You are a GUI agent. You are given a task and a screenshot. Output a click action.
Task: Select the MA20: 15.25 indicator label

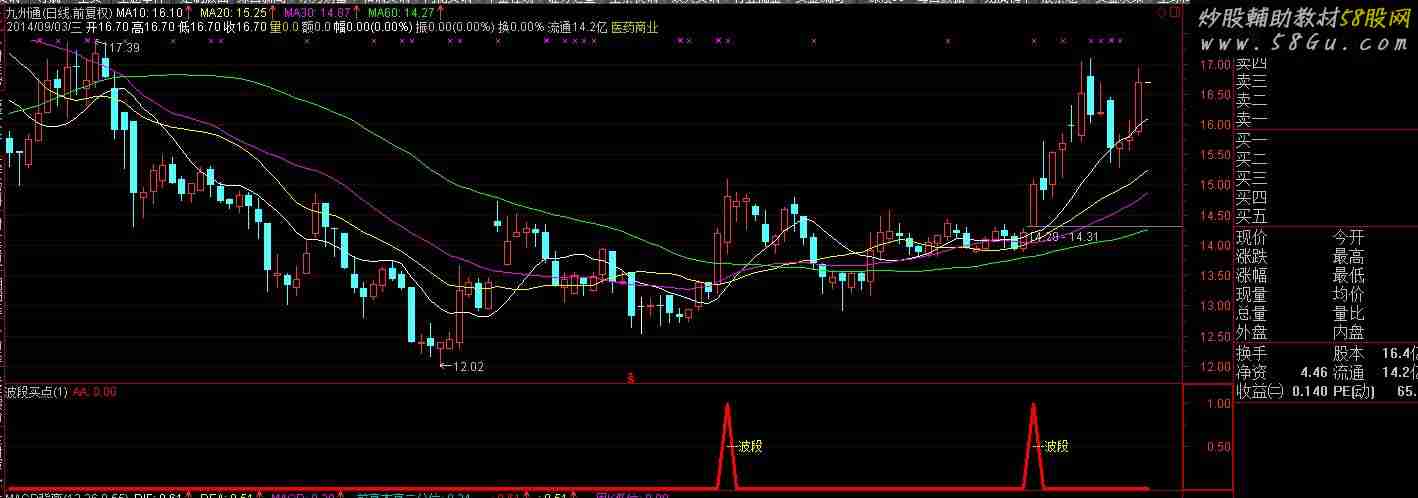[233, 14]
